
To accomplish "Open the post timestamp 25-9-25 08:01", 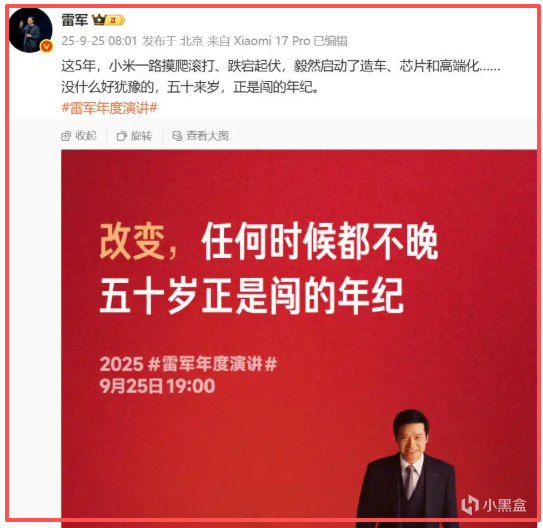I will [x=99, y=41].
